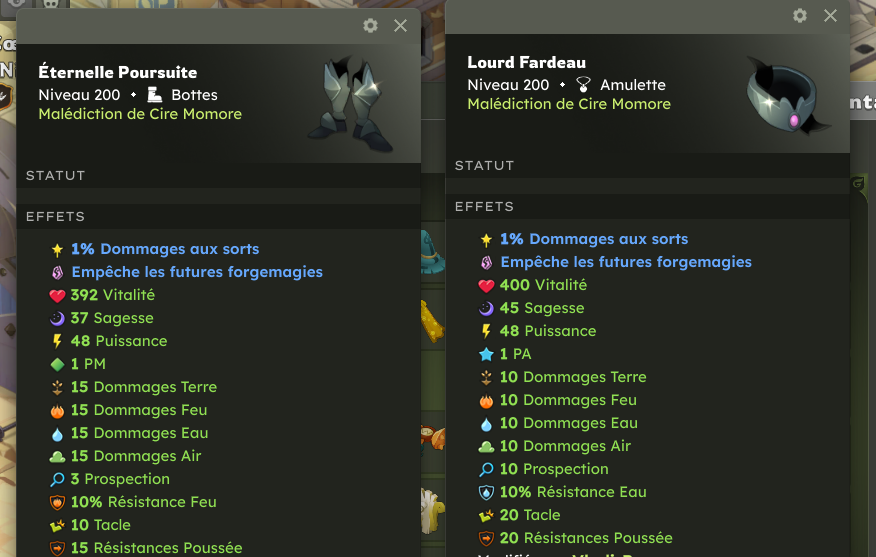
Task: Open settings gear in Lourd Fardeau window
Action: [800, 16]
